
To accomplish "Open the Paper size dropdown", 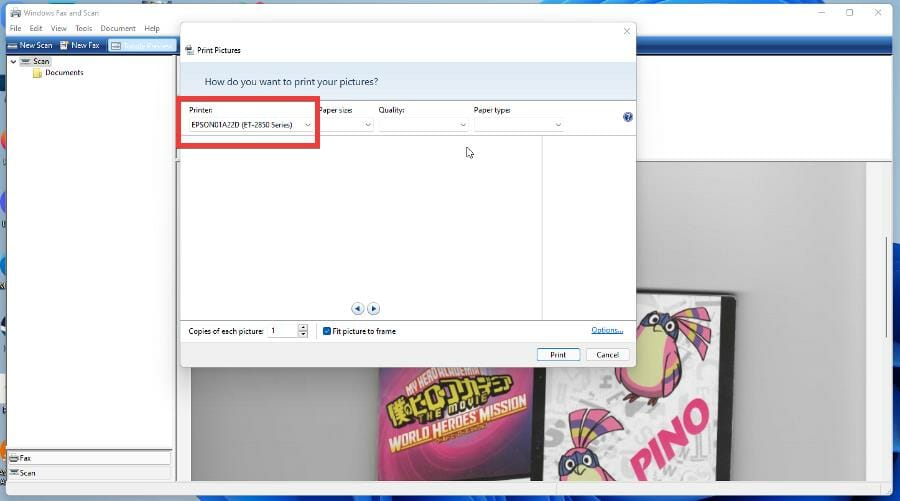I will coord(346,125).
